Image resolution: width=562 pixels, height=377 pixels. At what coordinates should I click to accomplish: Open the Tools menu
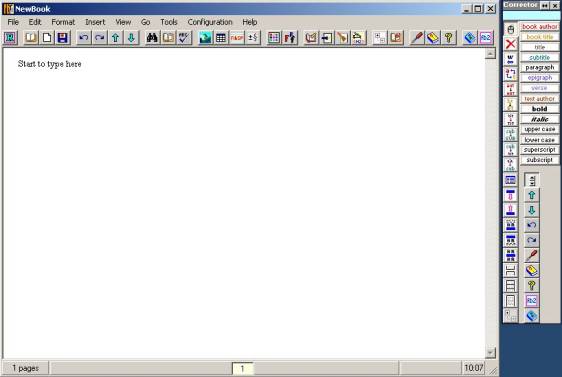tap(169, 22)
